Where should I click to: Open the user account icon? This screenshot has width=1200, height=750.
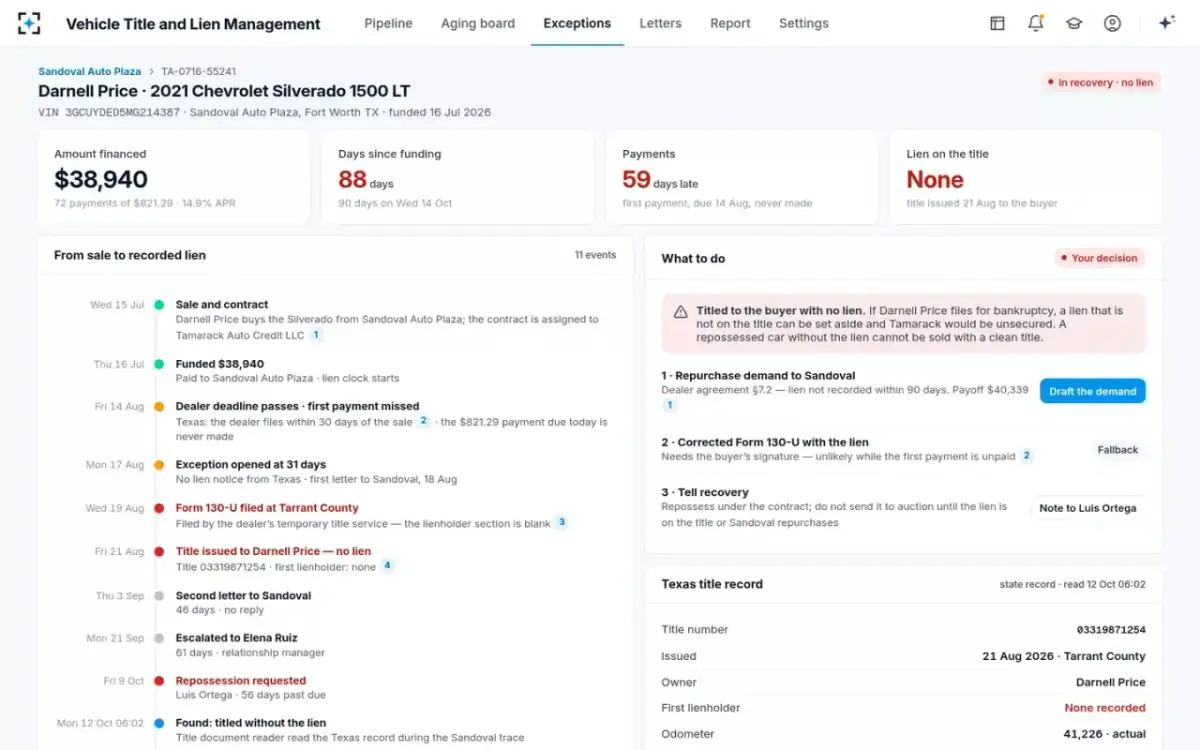1112,23
